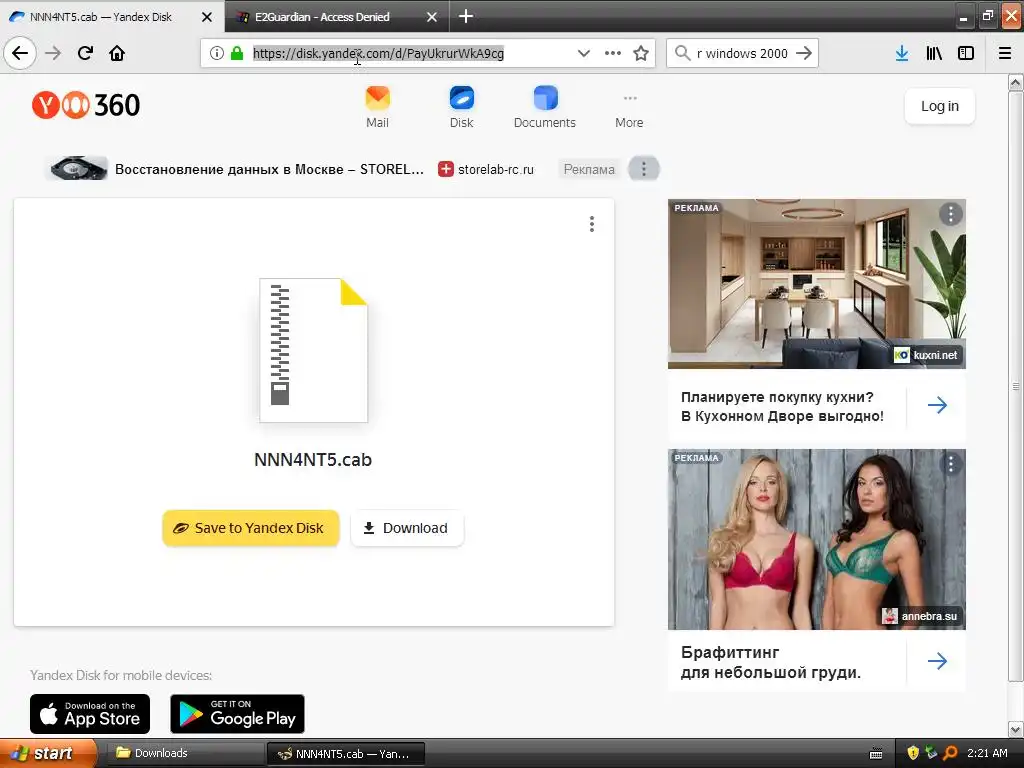The width and height of the screenshot is (1024, 768).
Task: Click the 2:21 AM system clock
Action: [x=987, y=753]
